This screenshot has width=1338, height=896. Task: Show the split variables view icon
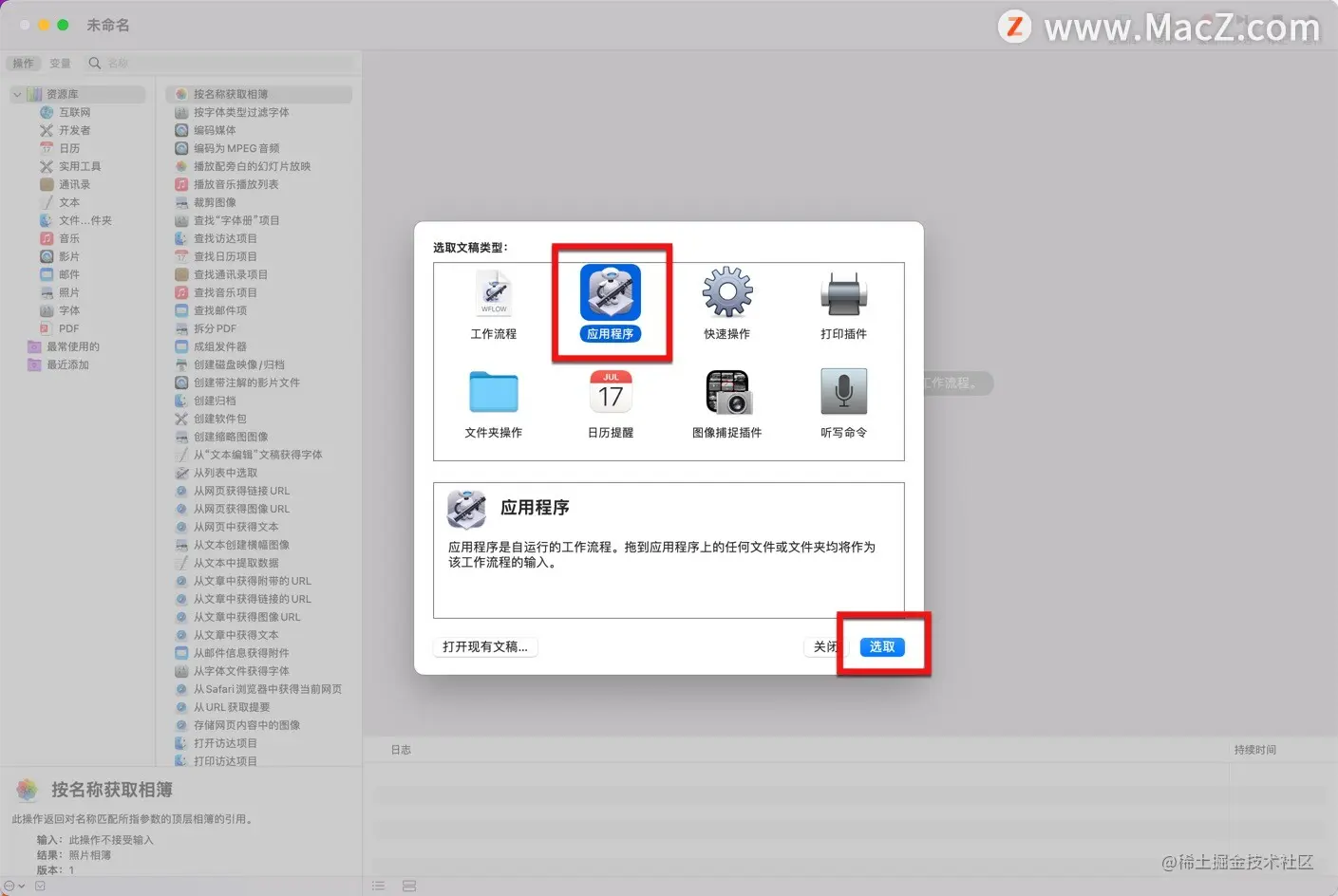(409, 887)
